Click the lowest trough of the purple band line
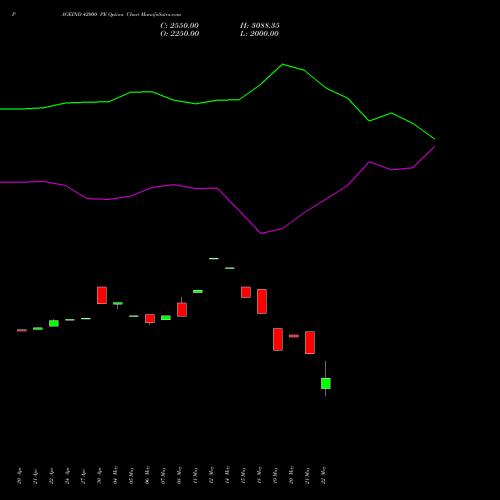This screenshot has width=500, height=500. coord(261,233)
